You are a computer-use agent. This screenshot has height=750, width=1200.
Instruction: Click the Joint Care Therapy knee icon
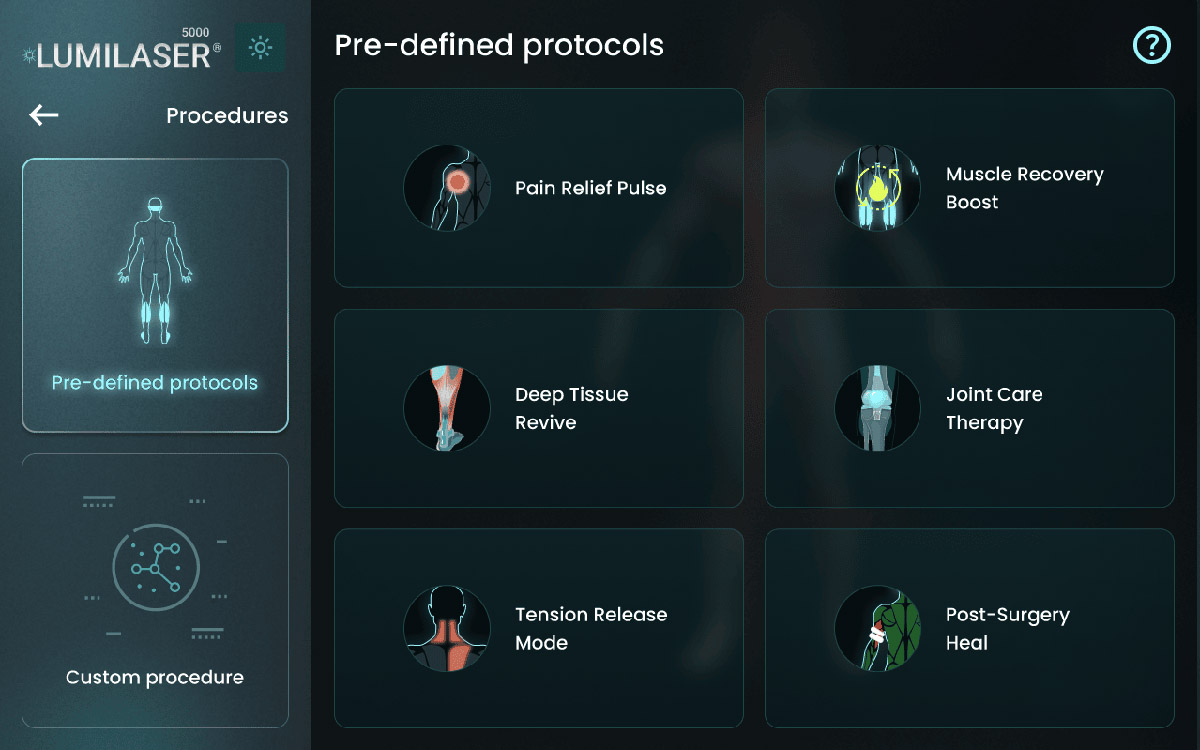click(877, 408)
